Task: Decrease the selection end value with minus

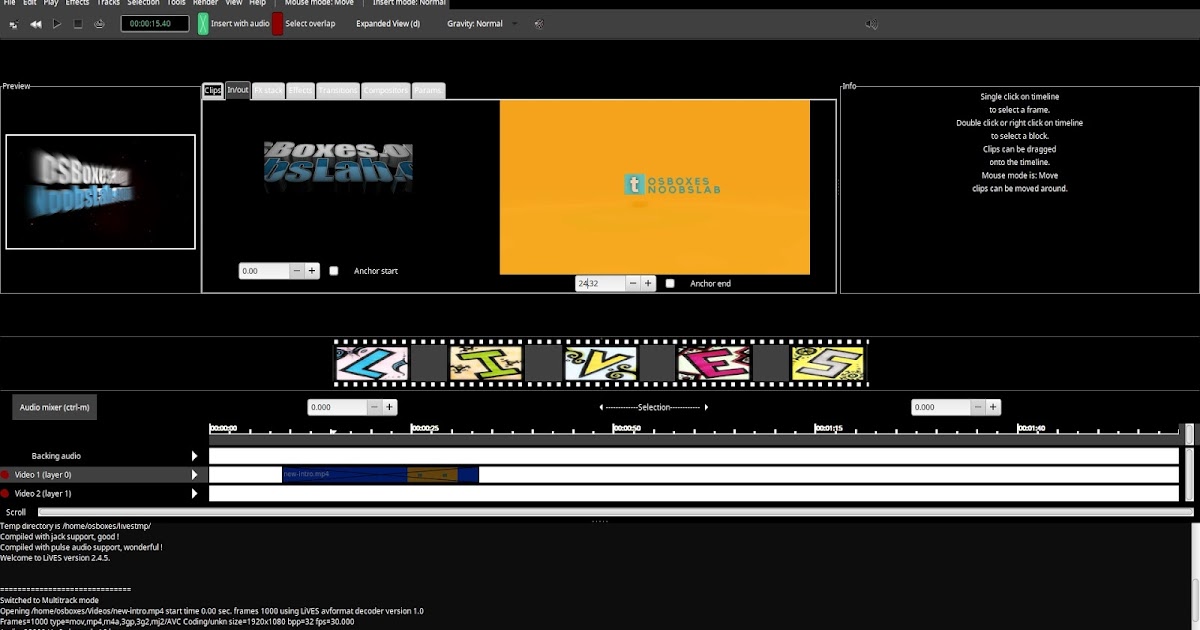Action: pos(978,407)
